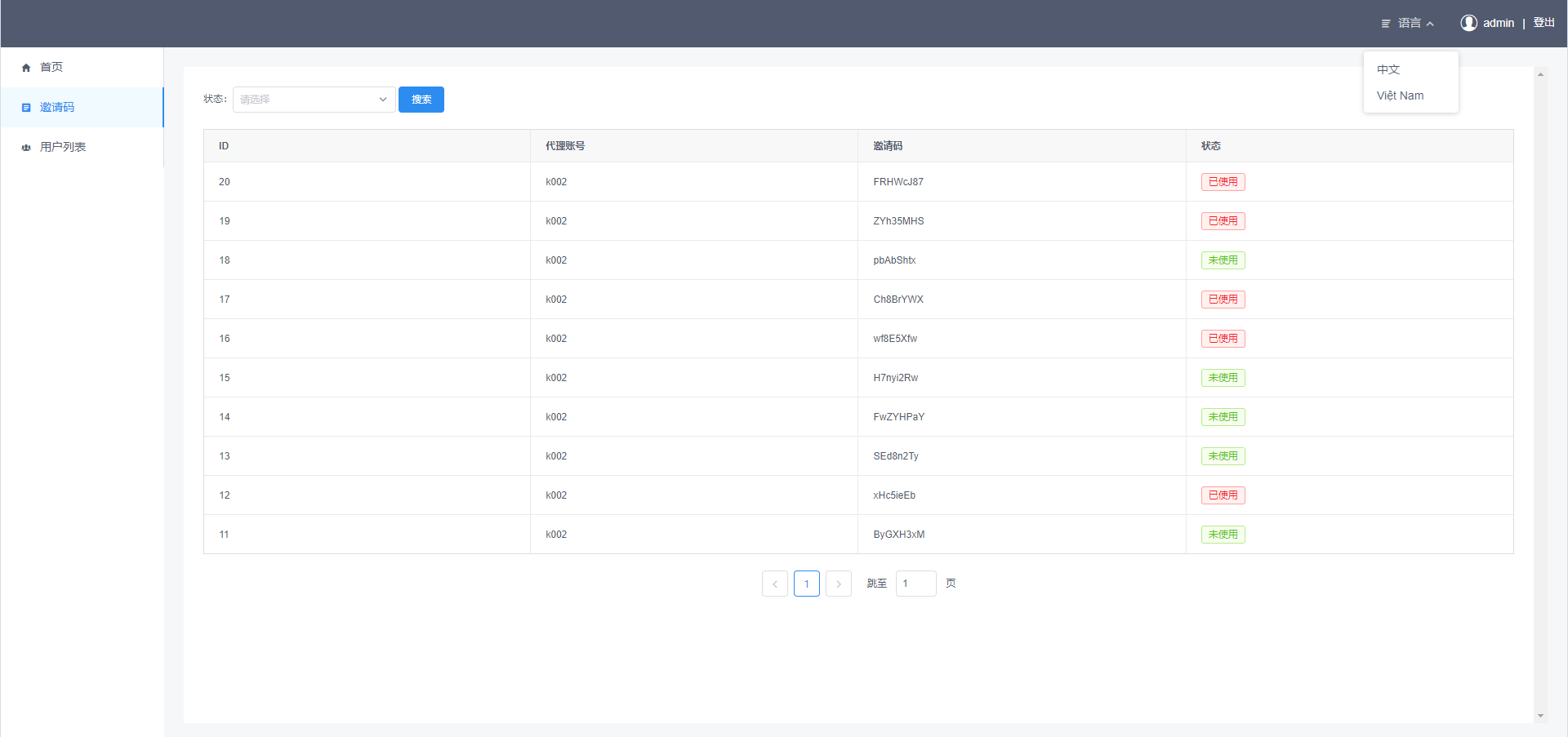
Task: Go to next page arrow
Action: click(x=838, y=584)
